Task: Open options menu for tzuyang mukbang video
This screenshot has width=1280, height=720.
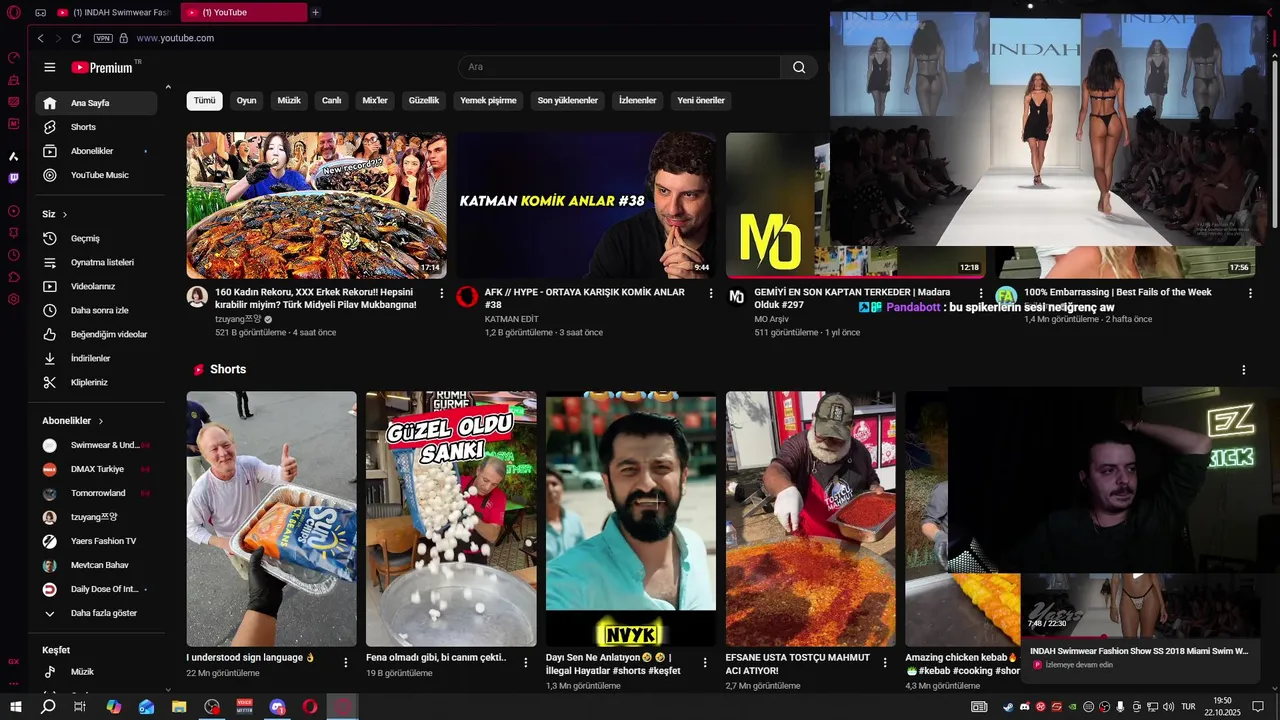Action: tap(441, 293)
